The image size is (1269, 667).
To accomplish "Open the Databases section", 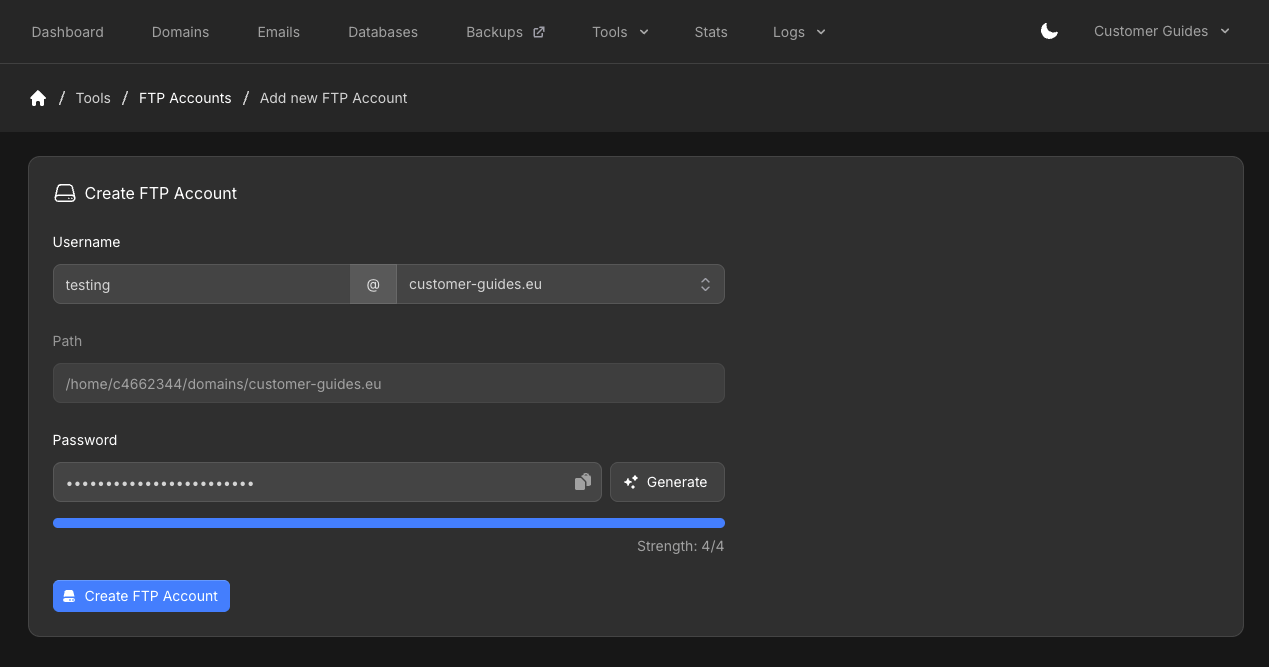I will (x=383, y=32).
